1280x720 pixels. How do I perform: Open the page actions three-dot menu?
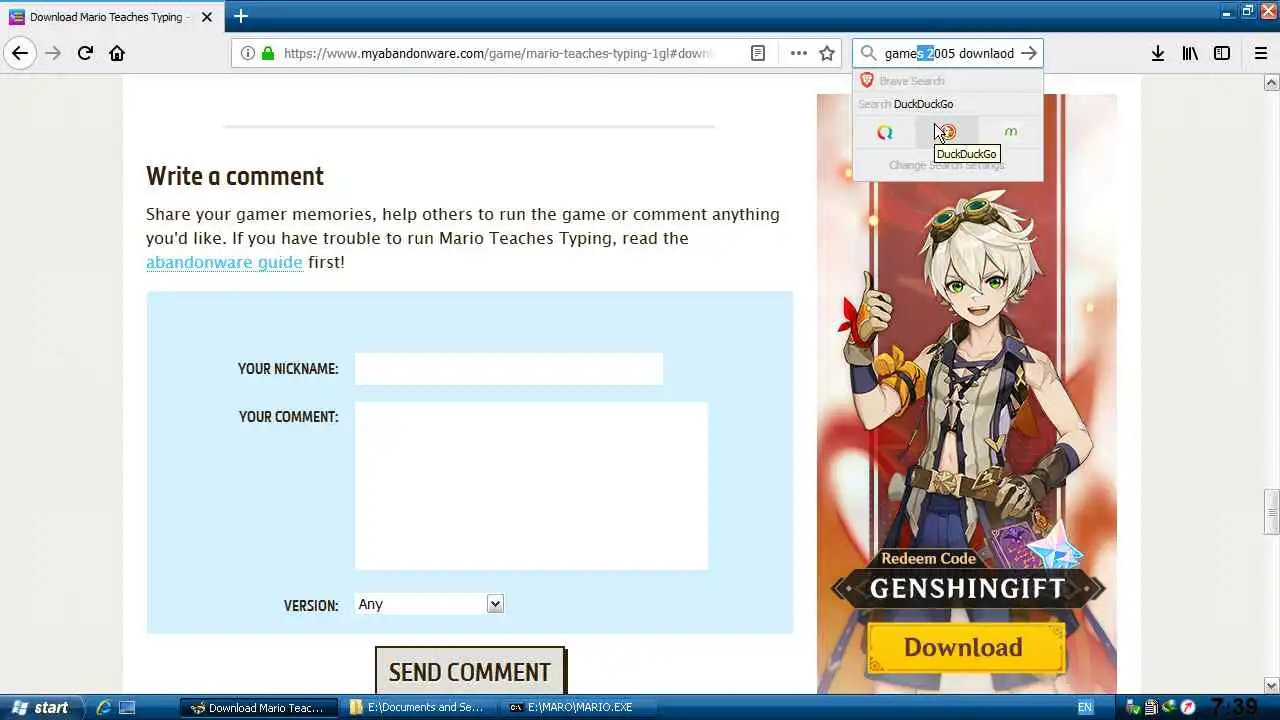point(798,53)
